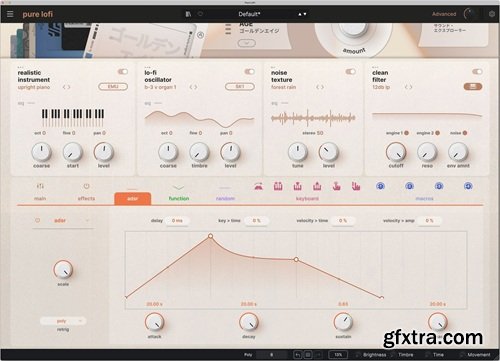This screenshot has width=500, height=361.
Task: Toggle engine 1 routing to filter
Action: (406, 133)
